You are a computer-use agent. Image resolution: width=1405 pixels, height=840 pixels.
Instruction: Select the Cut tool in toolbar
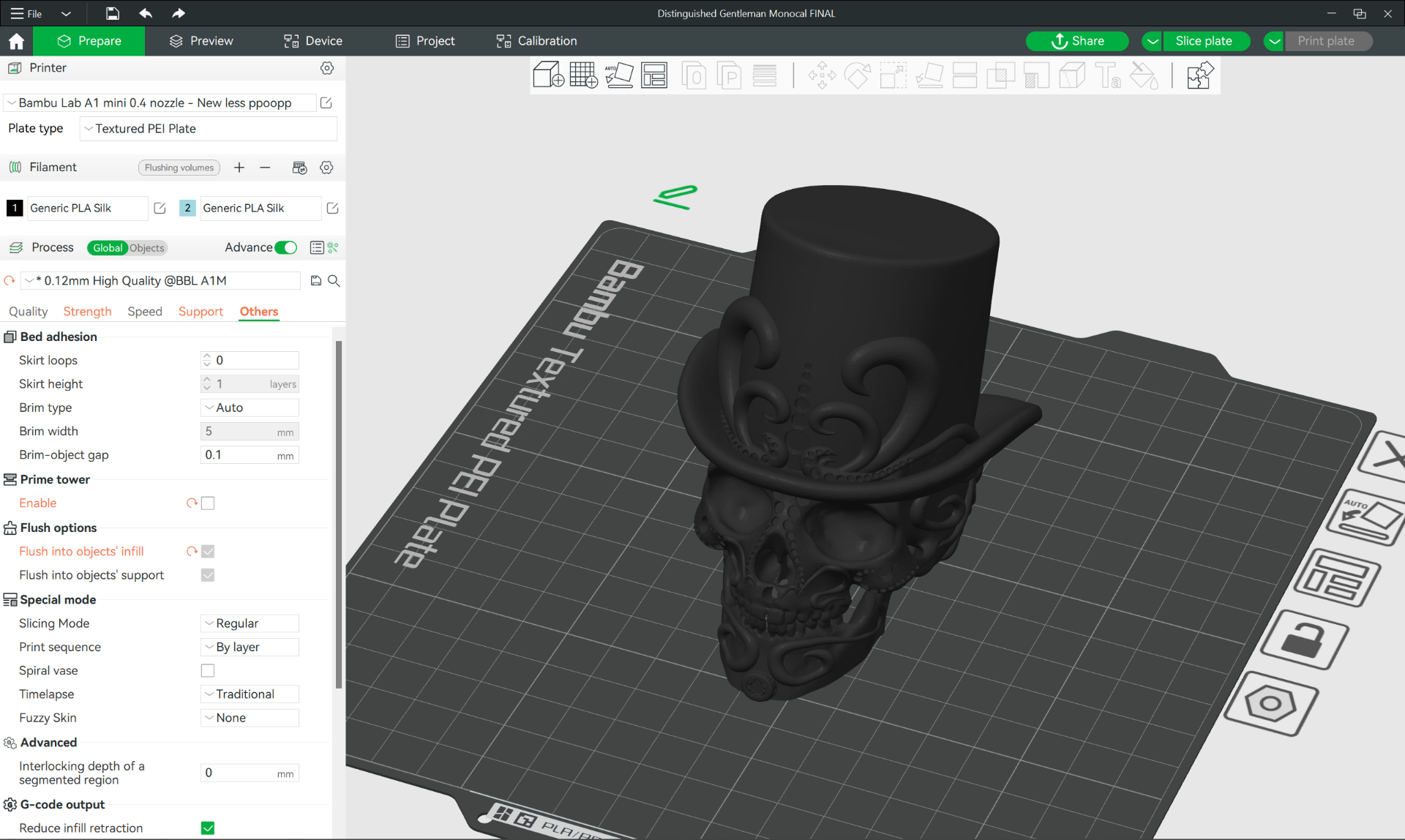coord(964,75)
